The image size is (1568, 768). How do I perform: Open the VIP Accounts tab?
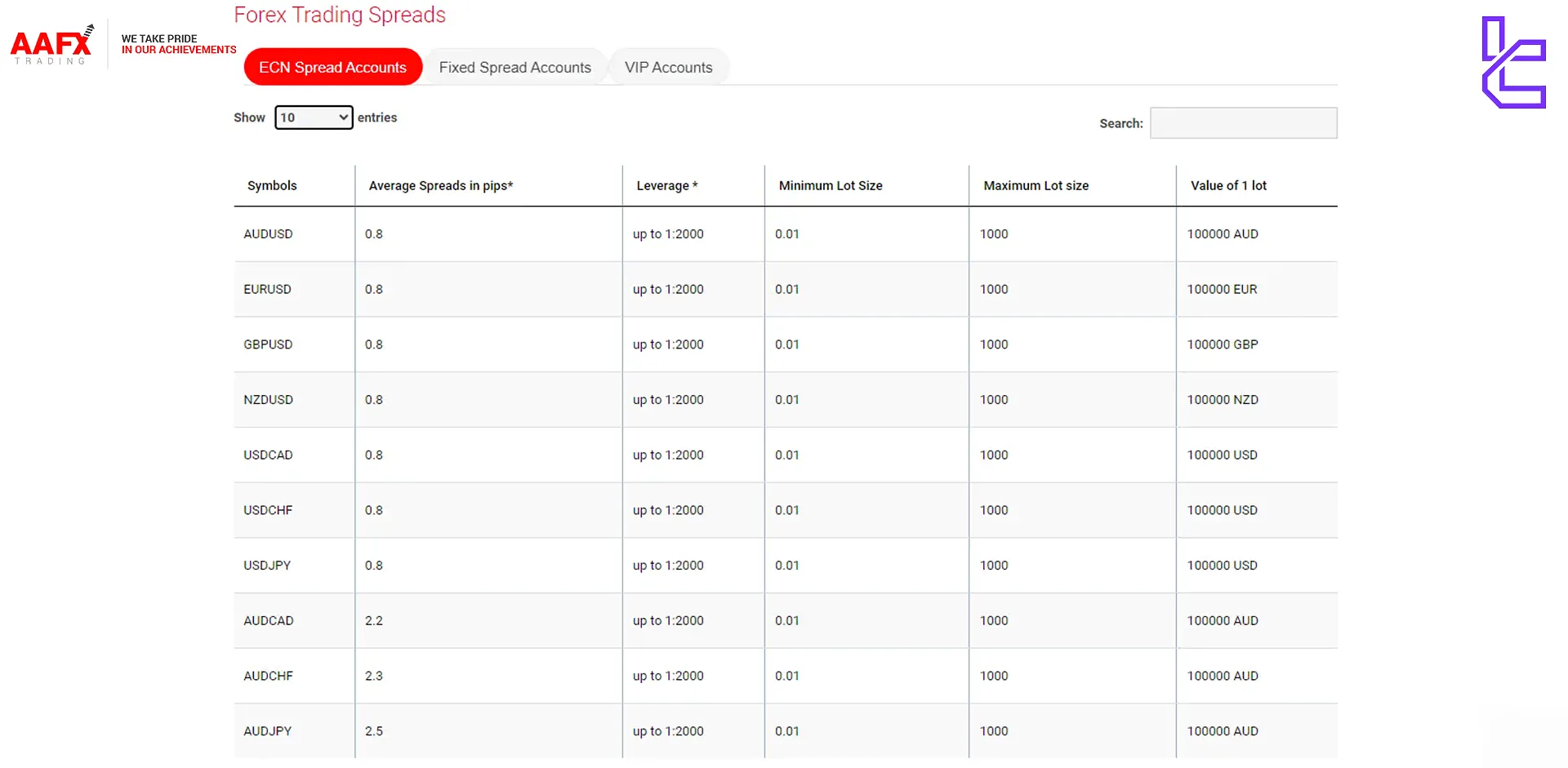coord(668,67)
